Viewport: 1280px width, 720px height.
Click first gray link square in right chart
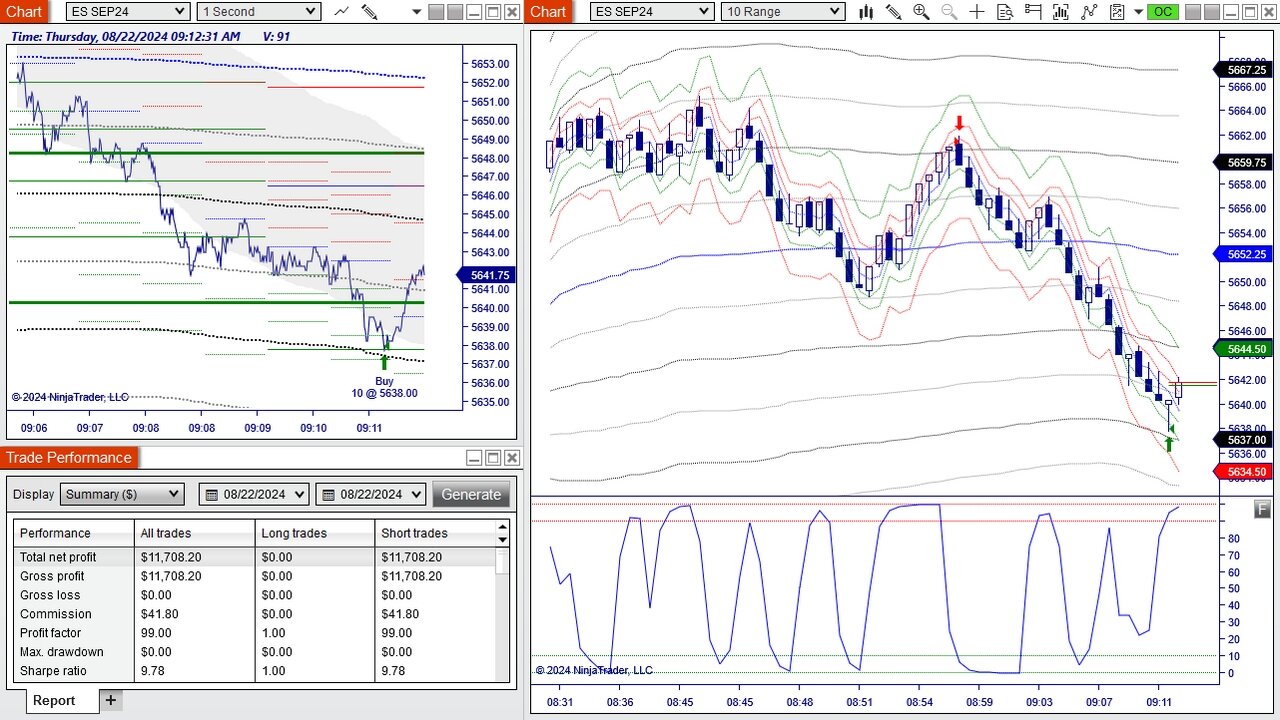[1193, 11]
